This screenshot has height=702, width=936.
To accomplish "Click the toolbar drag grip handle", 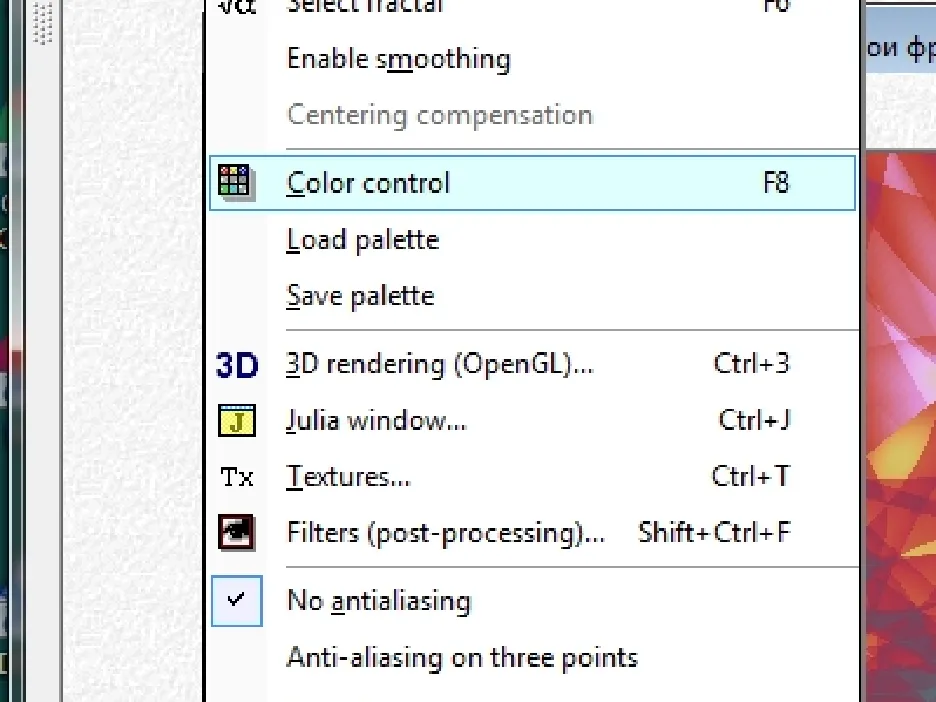I will point(43,22).
